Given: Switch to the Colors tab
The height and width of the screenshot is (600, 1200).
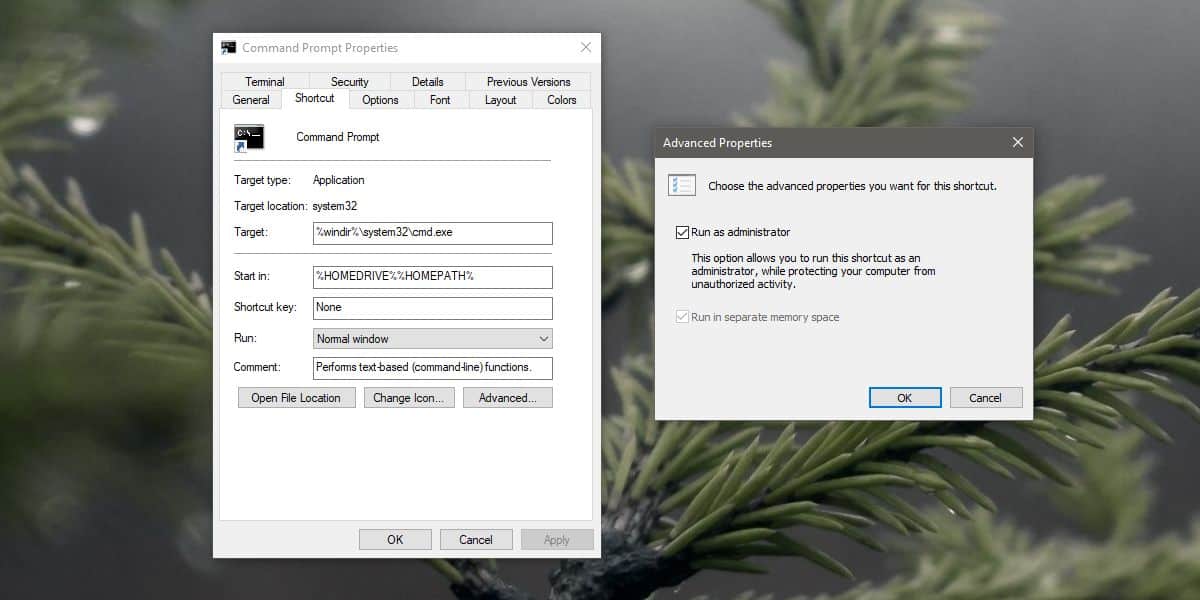Looking at the screenshot, I should pos(562,100).
